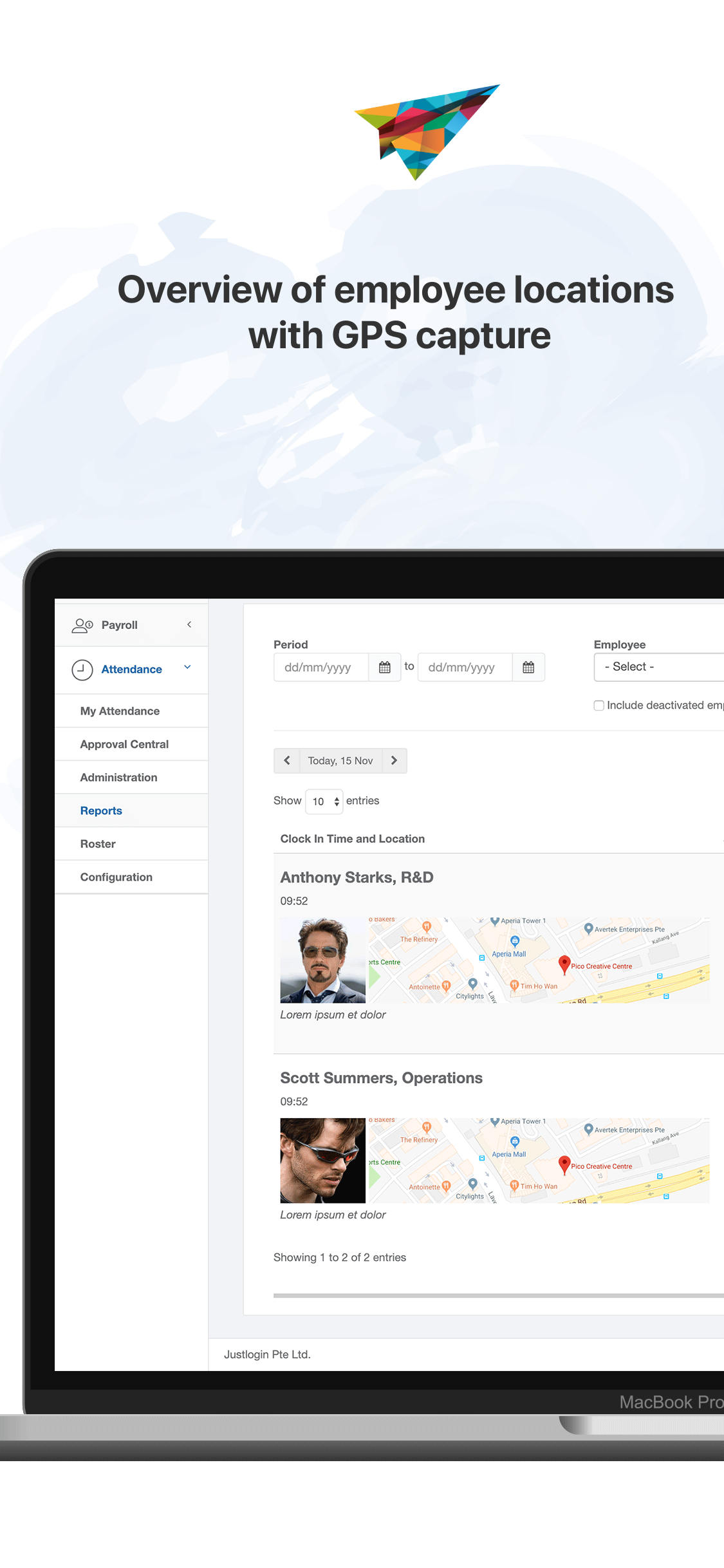724x1568 pixels.
Task: Open Administration menu item
Action: click(x=131, y=778)
